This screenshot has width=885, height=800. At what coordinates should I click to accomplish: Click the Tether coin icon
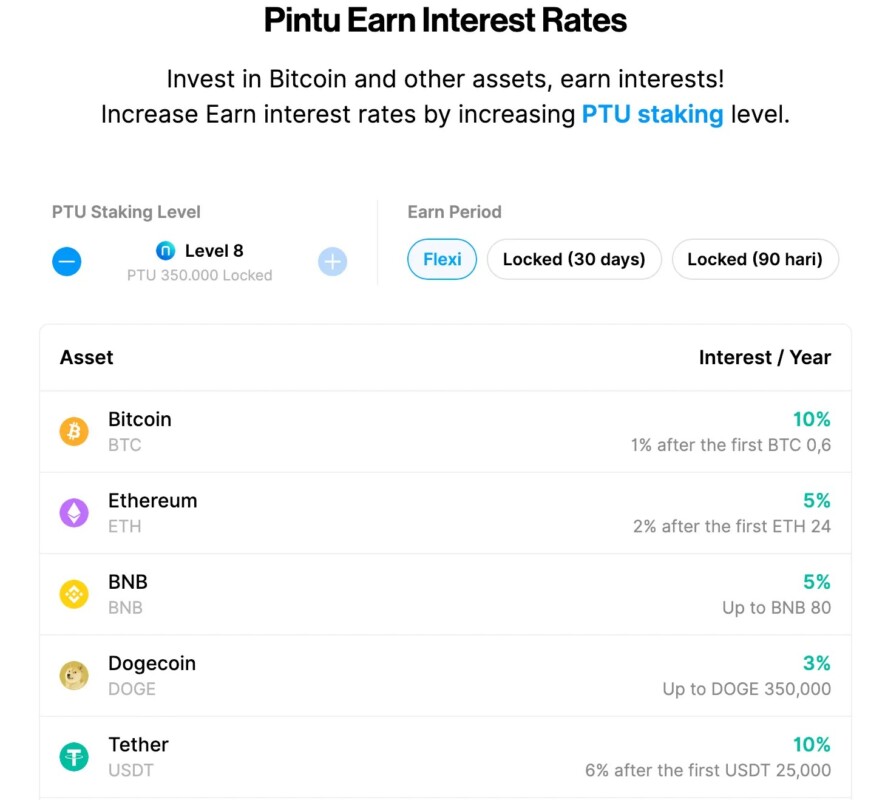[74, 757]
